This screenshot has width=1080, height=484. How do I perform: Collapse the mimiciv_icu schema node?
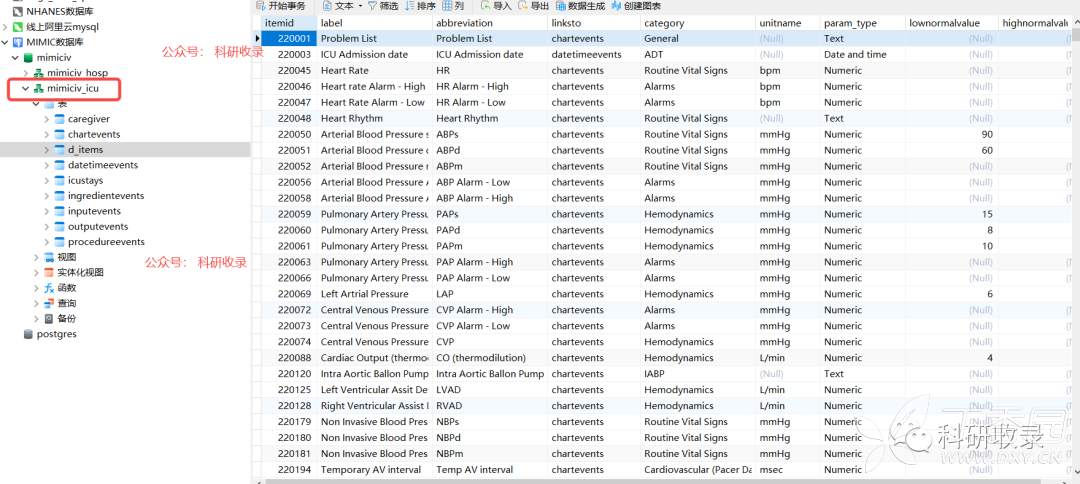(x=26, y=89)
